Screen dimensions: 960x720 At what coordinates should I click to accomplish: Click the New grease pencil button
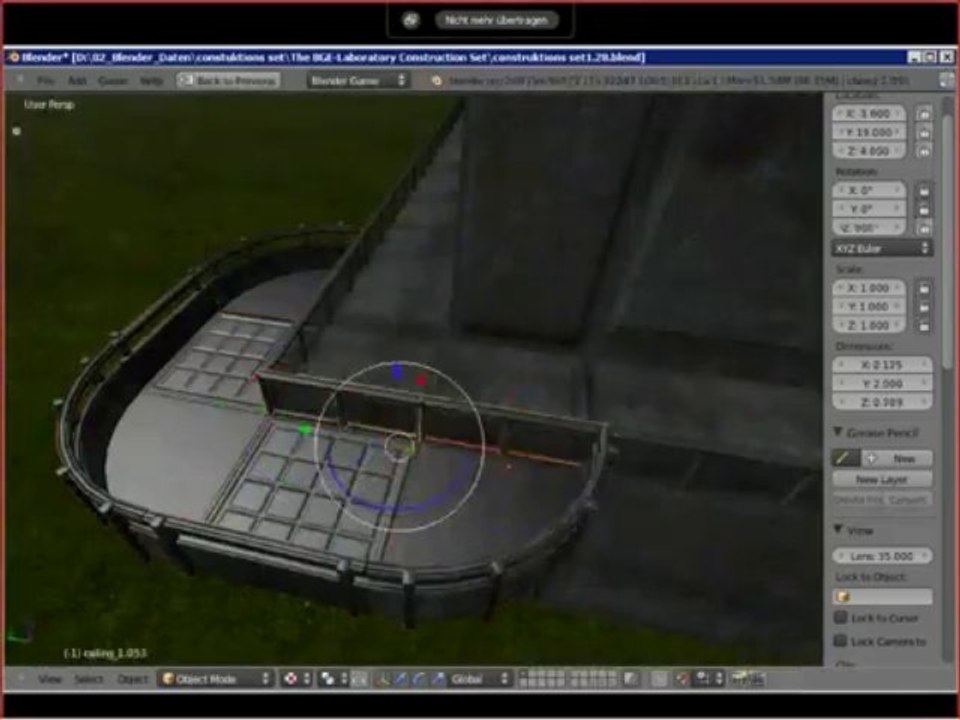pos(897,458)
